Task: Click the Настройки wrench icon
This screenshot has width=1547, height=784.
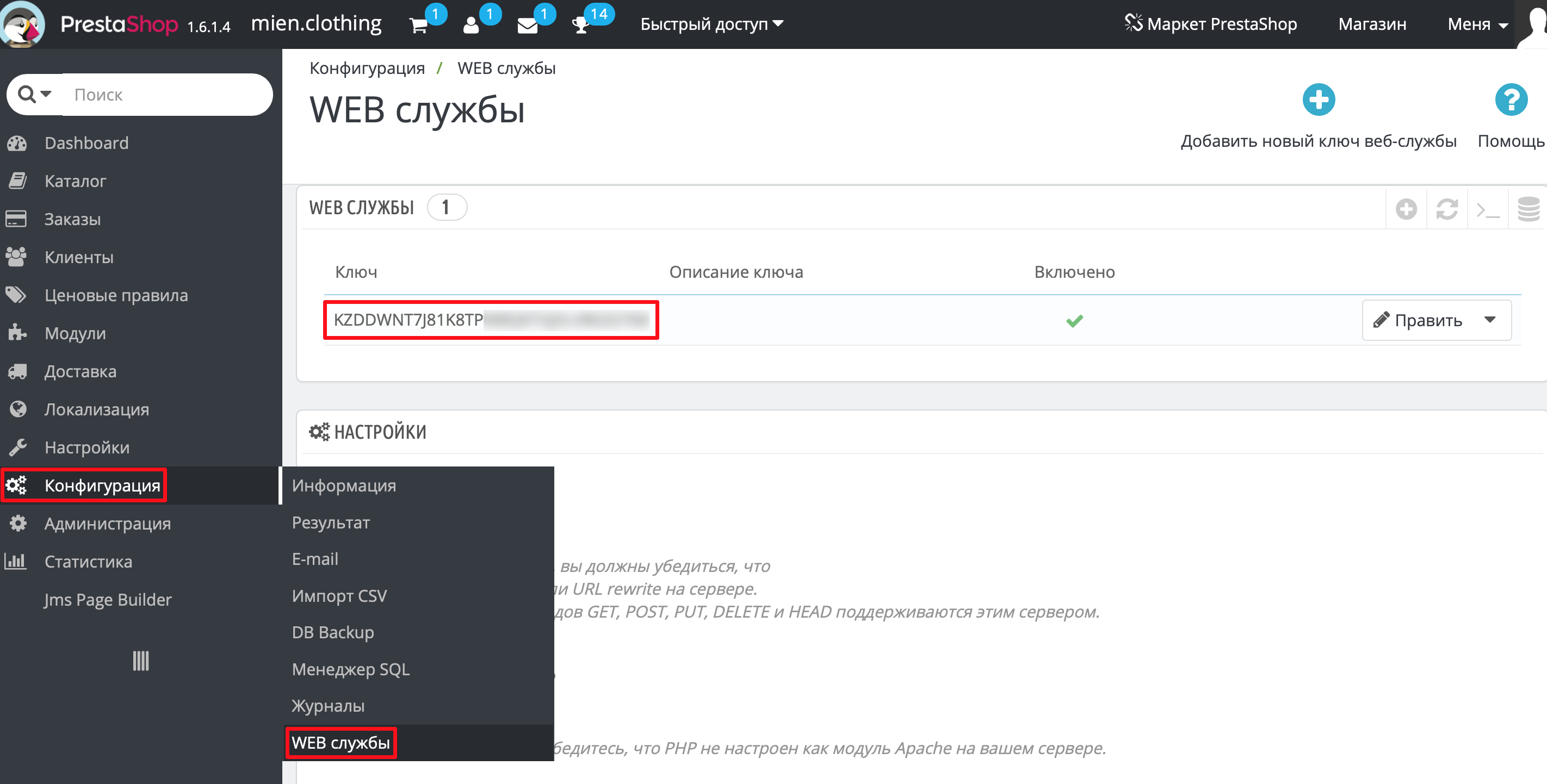Action: click(x=17, y=447)
